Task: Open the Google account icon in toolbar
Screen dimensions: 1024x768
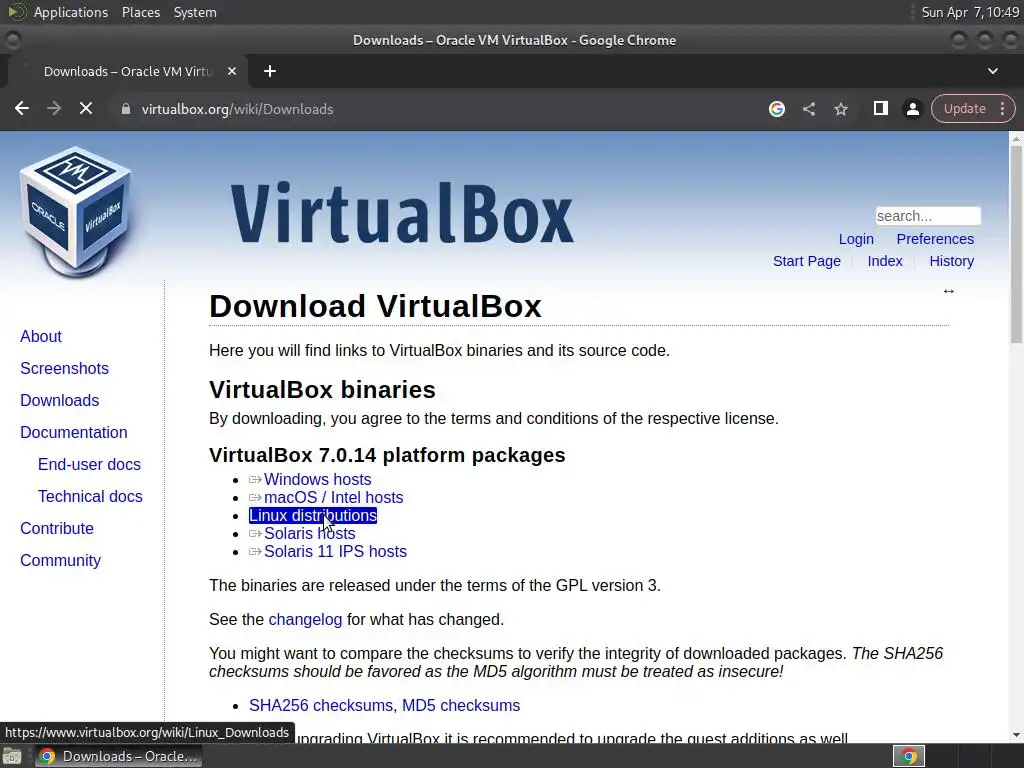Action: point(776,109)
